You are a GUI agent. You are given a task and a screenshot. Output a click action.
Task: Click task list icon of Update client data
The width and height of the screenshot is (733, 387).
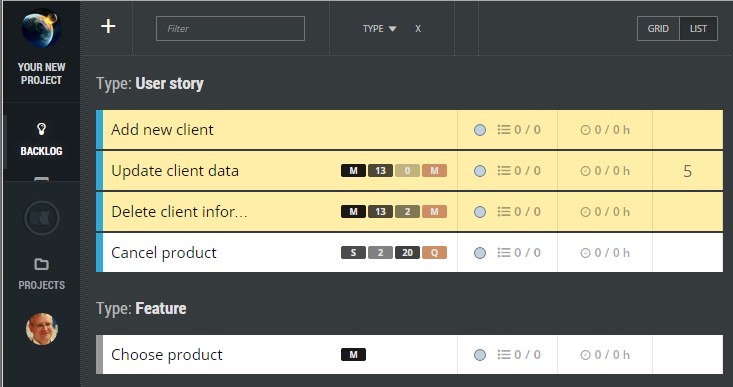coord(504,171)
